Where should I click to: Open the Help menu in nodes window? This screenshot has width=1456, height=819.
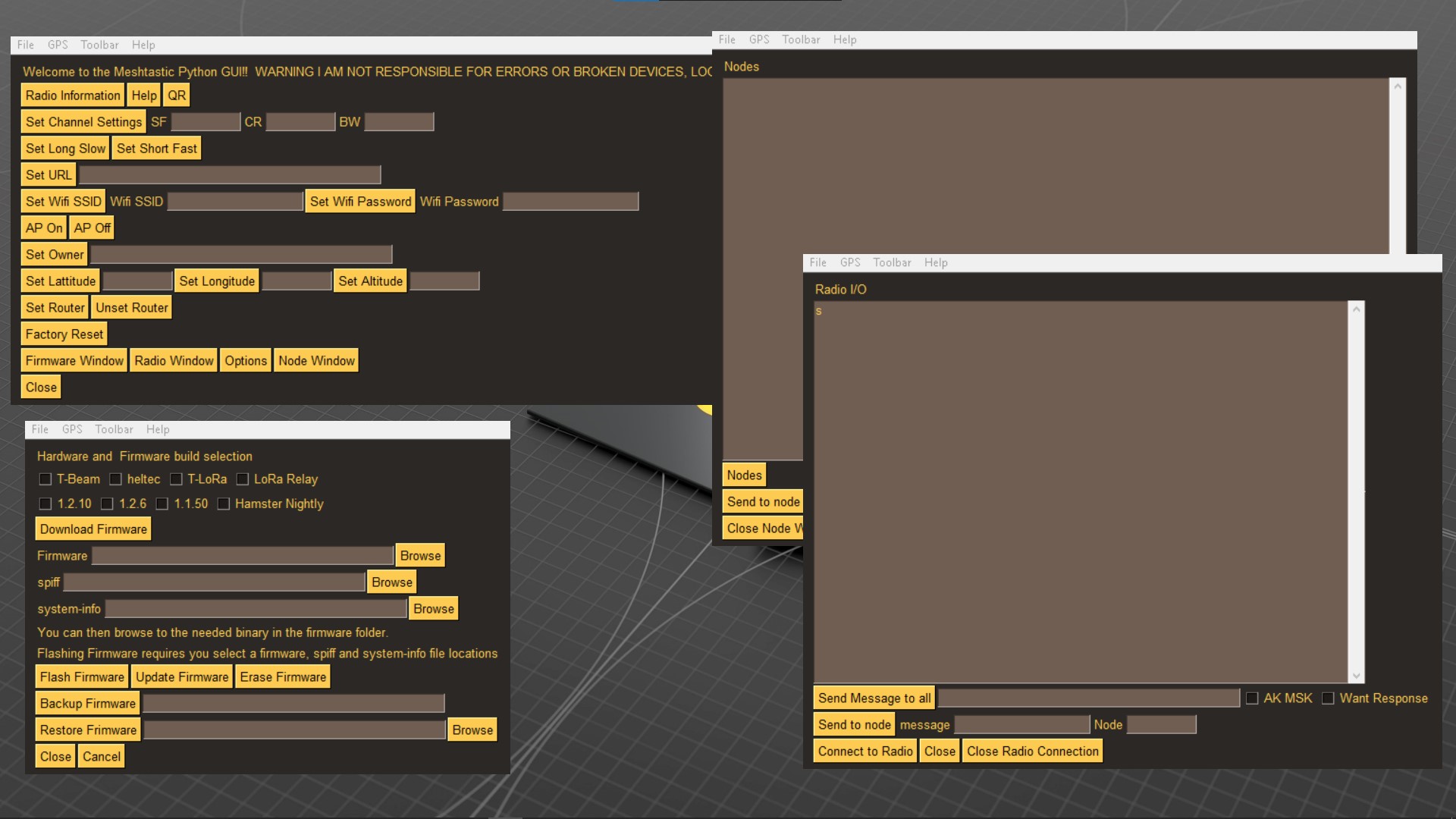click(845, 39)
